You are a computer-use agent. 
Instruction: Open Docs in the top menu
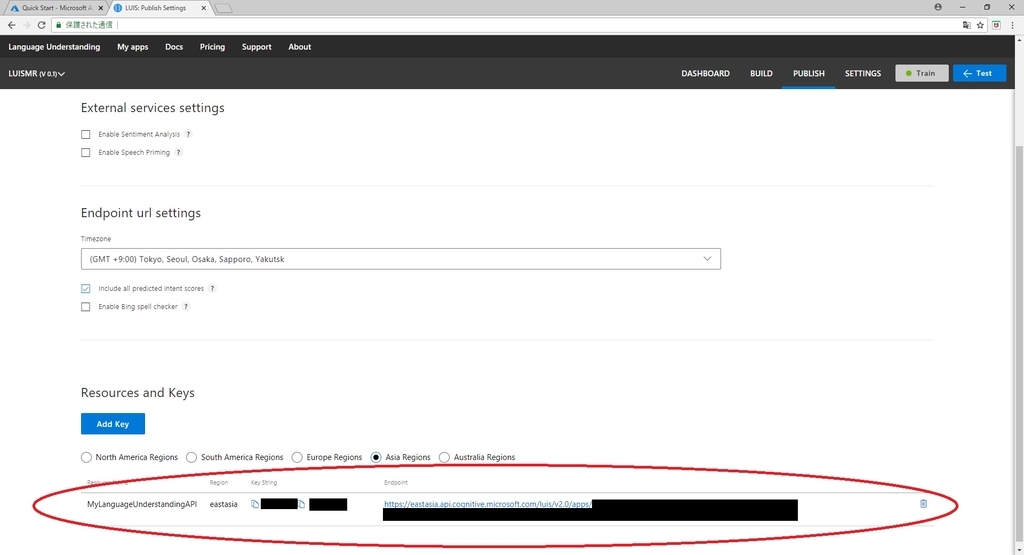pyautogui.click(x=174, y=47)
